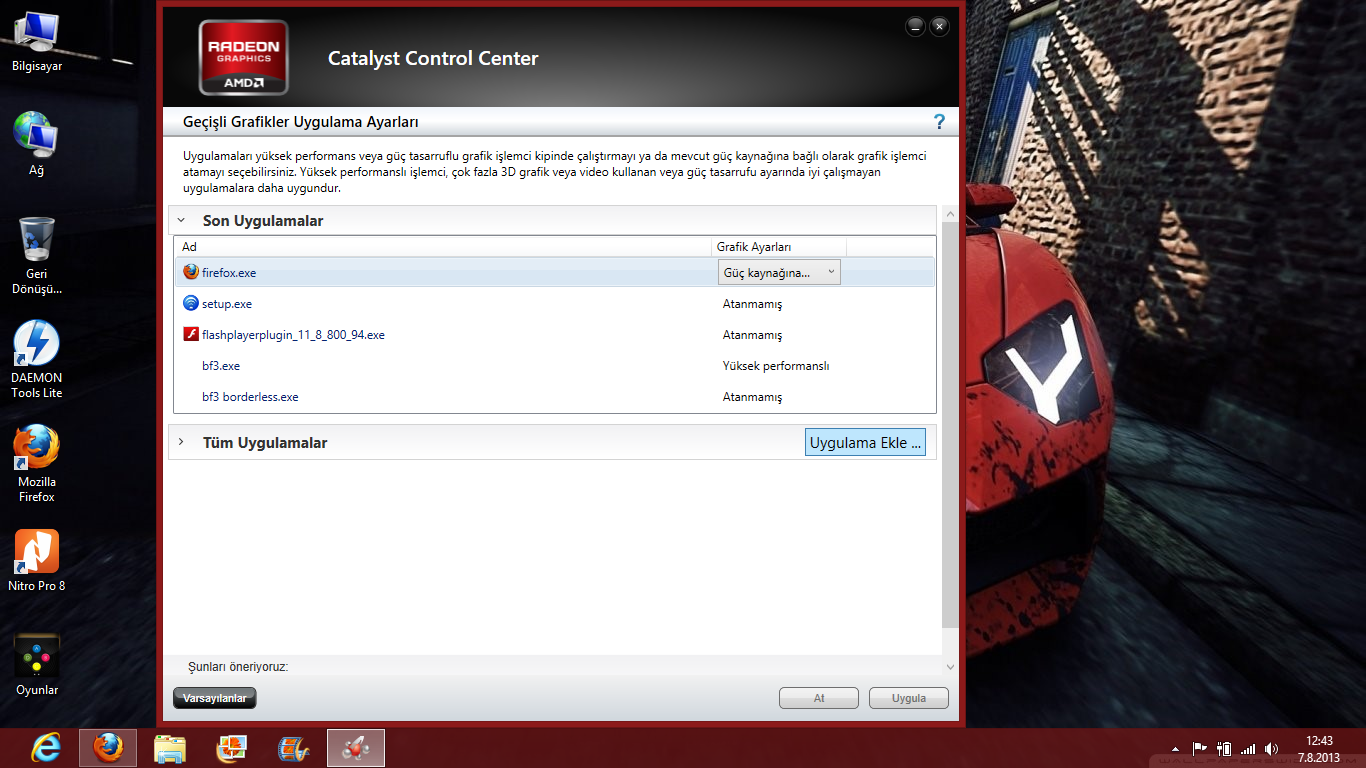1366x768 pixels.
Task: Select the setup.exe row
Action: 554,303
